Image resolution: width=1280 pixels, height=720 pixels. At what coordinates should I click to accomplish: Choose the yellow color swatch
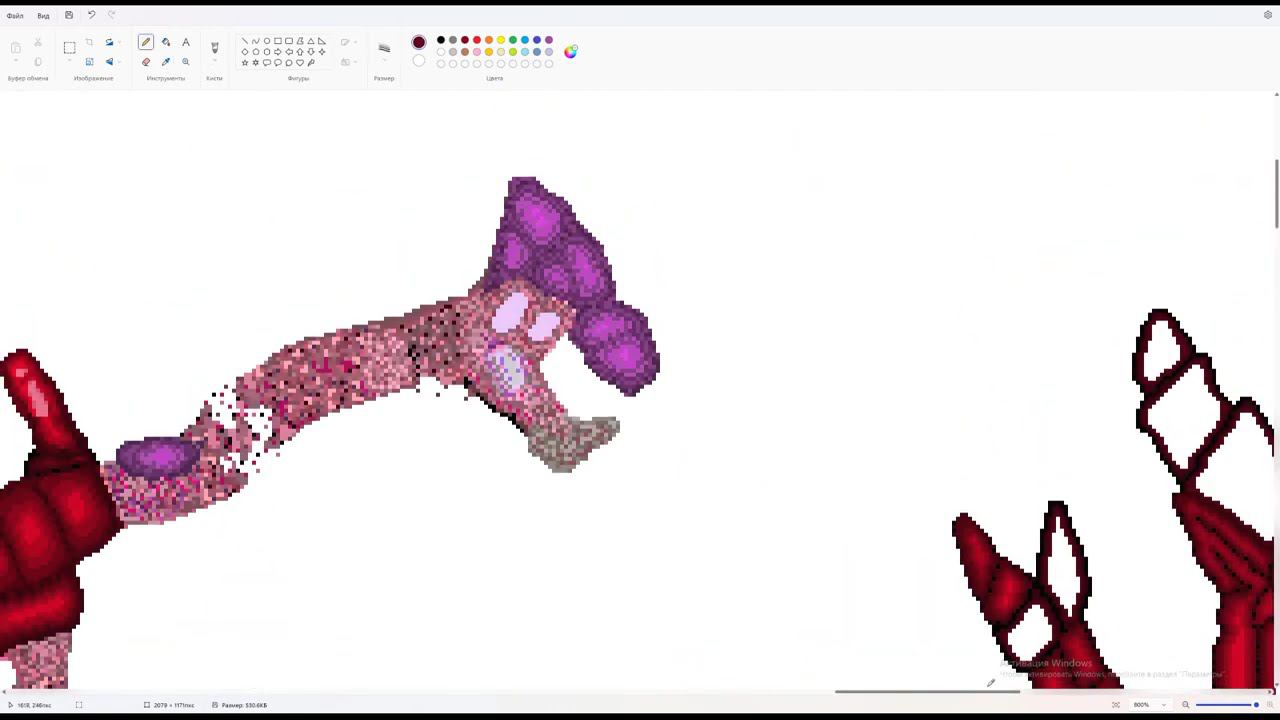501,40
